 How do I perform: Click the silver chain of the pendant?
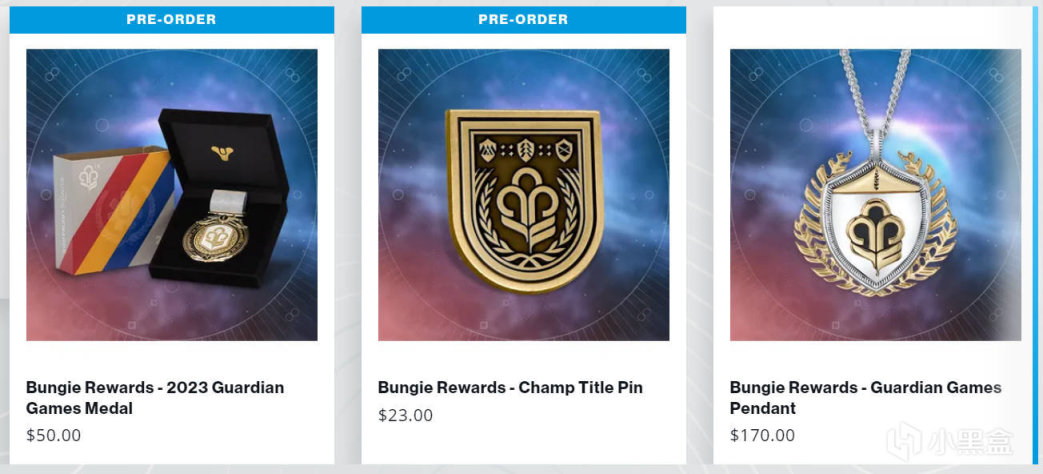(x=875, y=85)
